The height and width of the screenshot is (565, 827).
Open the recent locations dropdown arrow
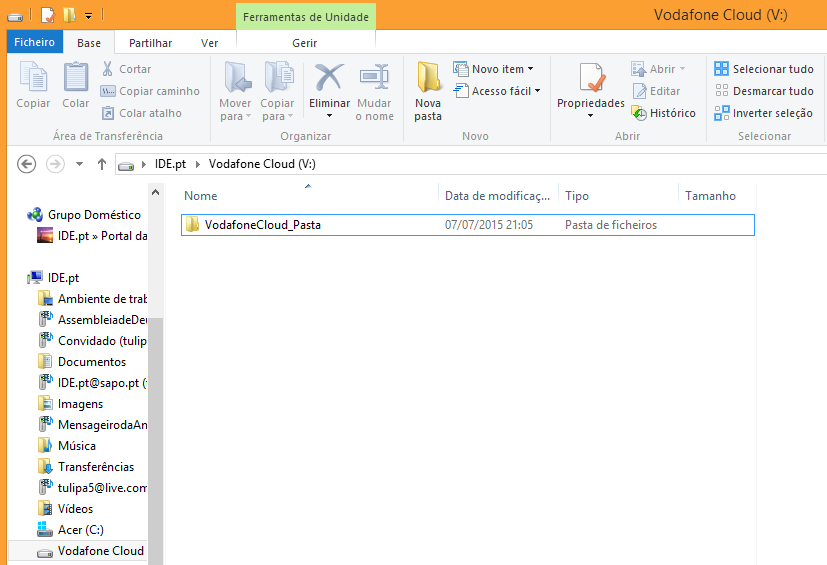(x=79, y=164)
